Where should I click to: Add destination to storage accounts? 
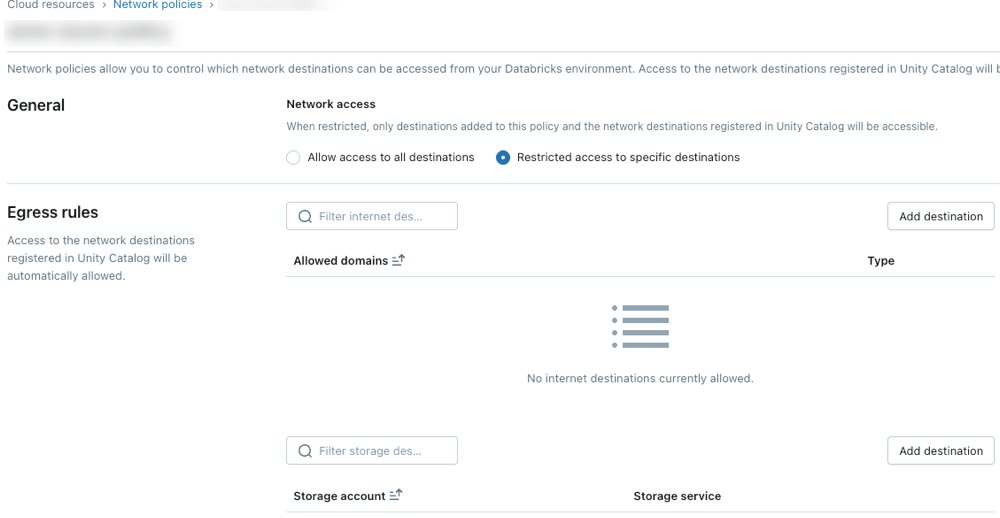940,451
